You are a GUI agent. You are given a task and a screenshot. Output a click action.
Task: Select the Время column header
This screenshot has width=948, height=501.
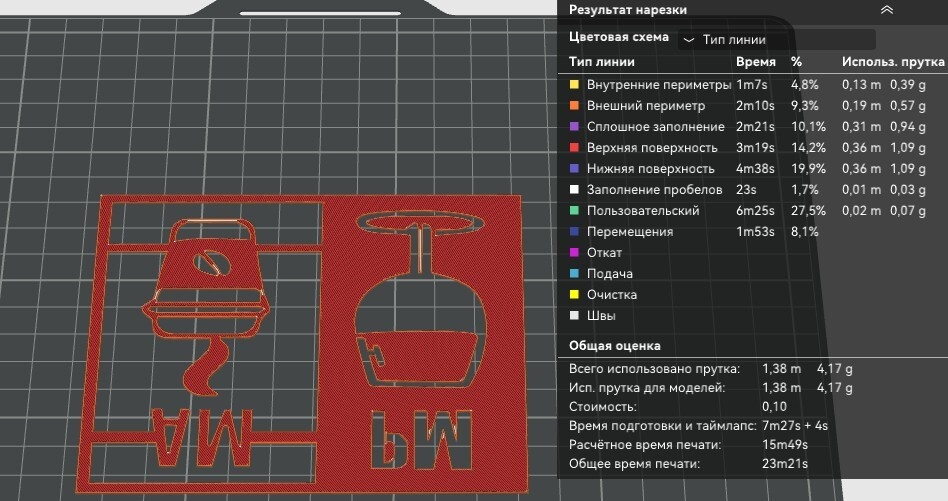[x=756, y=62]
